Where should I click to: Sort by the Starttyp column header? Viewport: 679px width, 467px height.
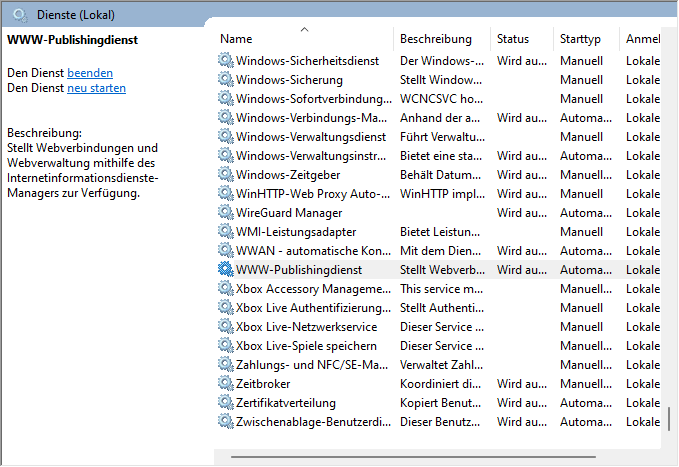580,39
